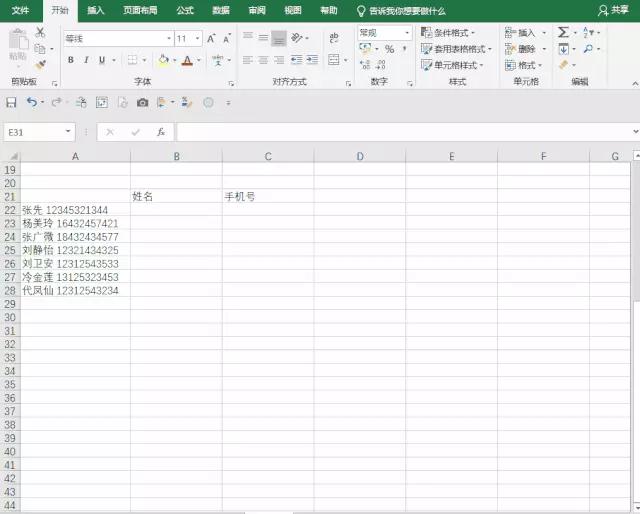The image size is (640, 514).
Task: Click the Undo arrow icon
Action: [x=32, y=102]
